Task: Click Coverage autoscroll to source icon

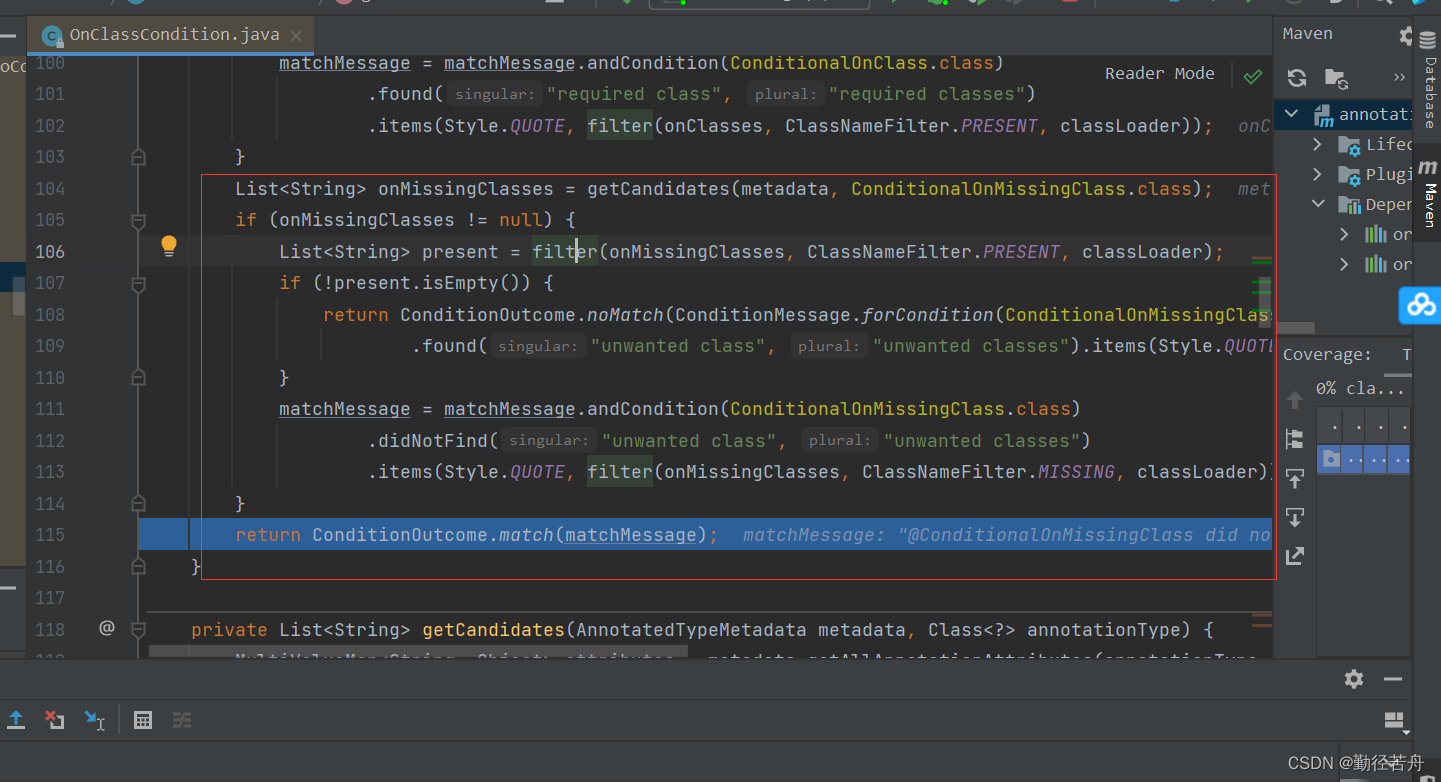Action: [x=1295, y=478]
